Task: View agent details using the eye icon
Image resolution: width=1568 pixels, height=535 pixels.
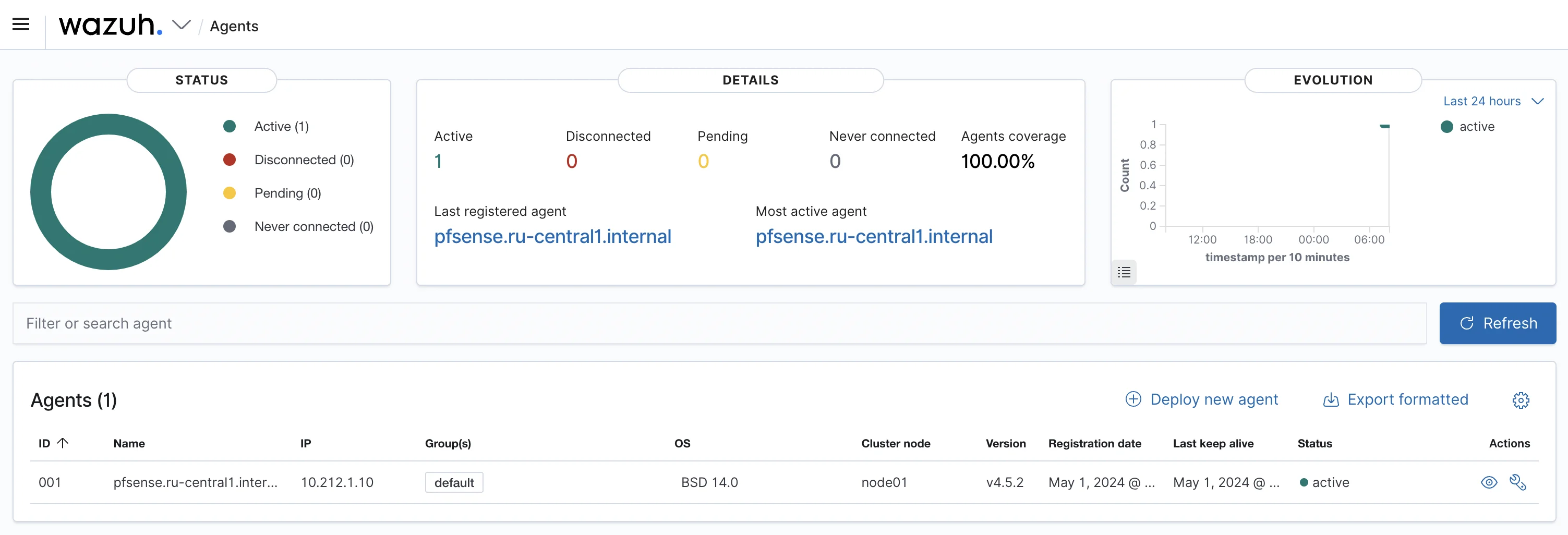Action: (x=1489, y=482)
